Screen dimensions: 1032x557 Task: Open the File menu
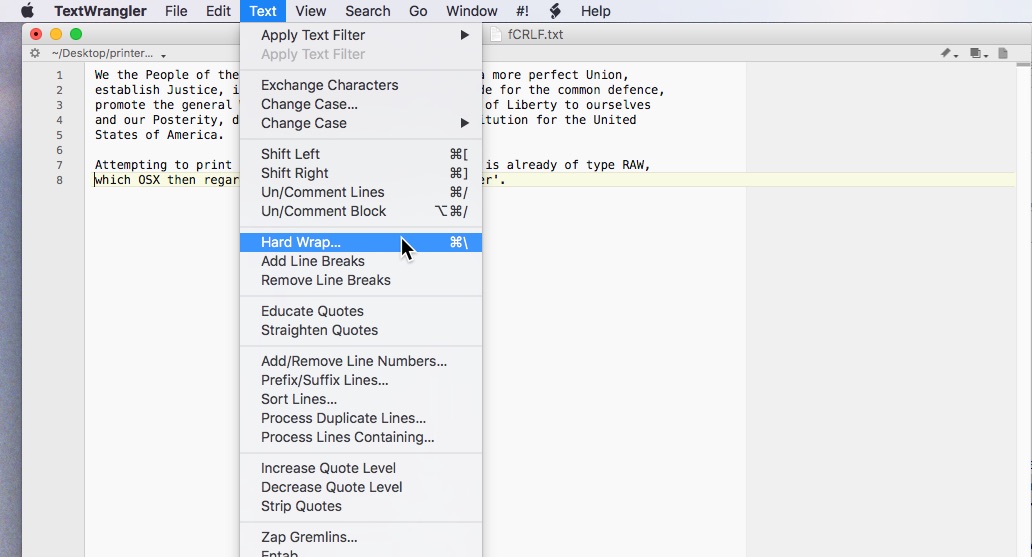coord(176,11)
